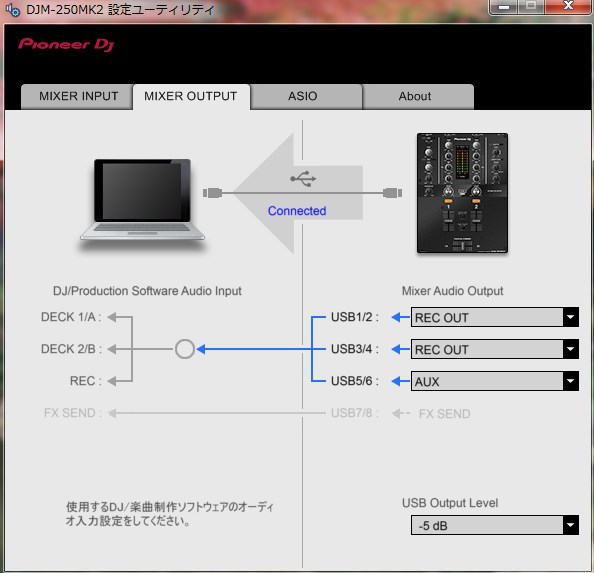Click the Pioneer DJ logo

(66, 45)
